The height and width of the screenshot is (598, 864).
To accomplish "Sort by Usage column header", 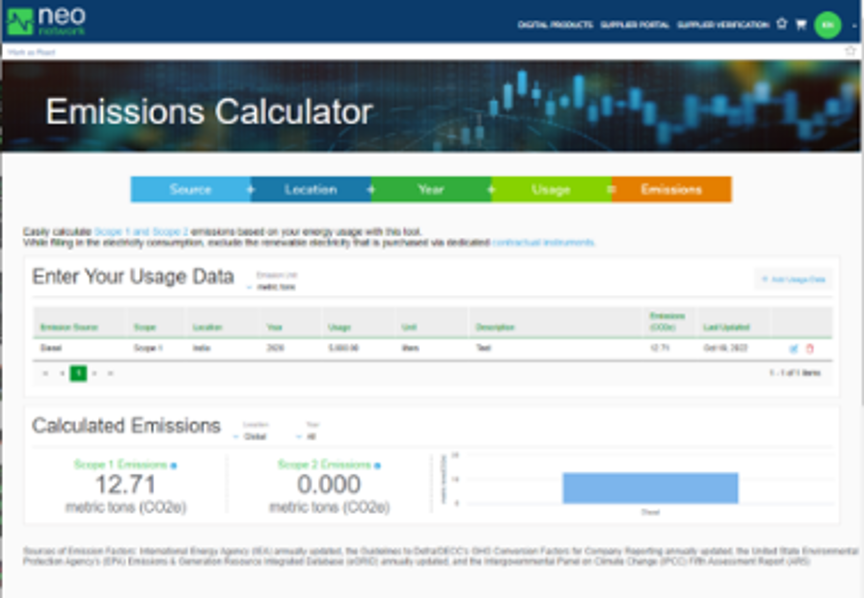I will point(339,327).
